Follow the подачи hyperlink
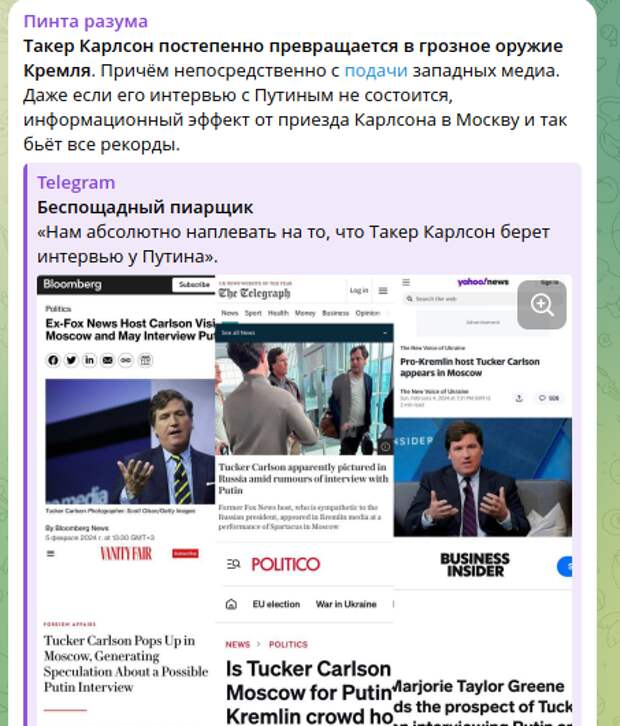Viewport: 620px width, 726px height. click(376, 70)
